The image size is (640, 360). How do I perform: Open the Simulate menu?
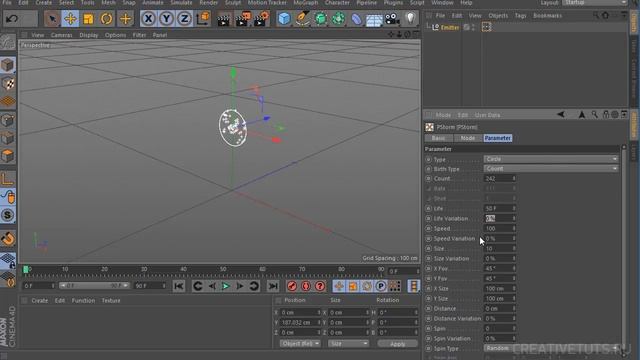point(181,3)
